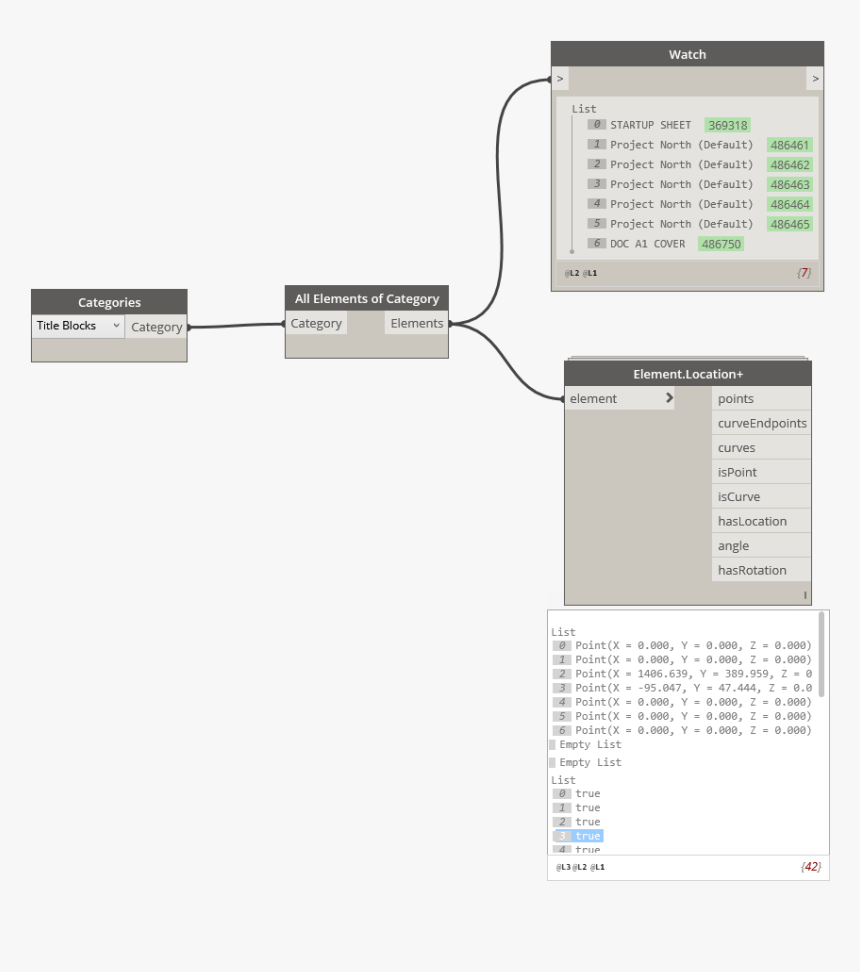
Task: Click the Watch node output port arrow
Action: click(815, 79)
